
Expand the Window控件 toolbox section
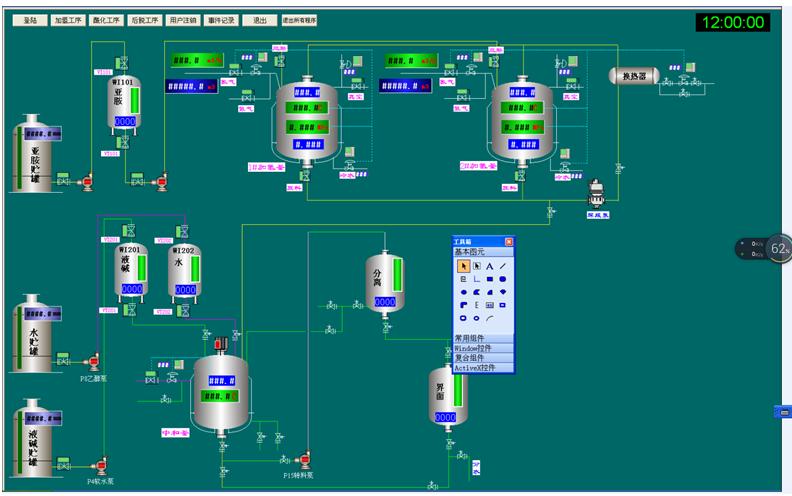click(x=483, y=348)
